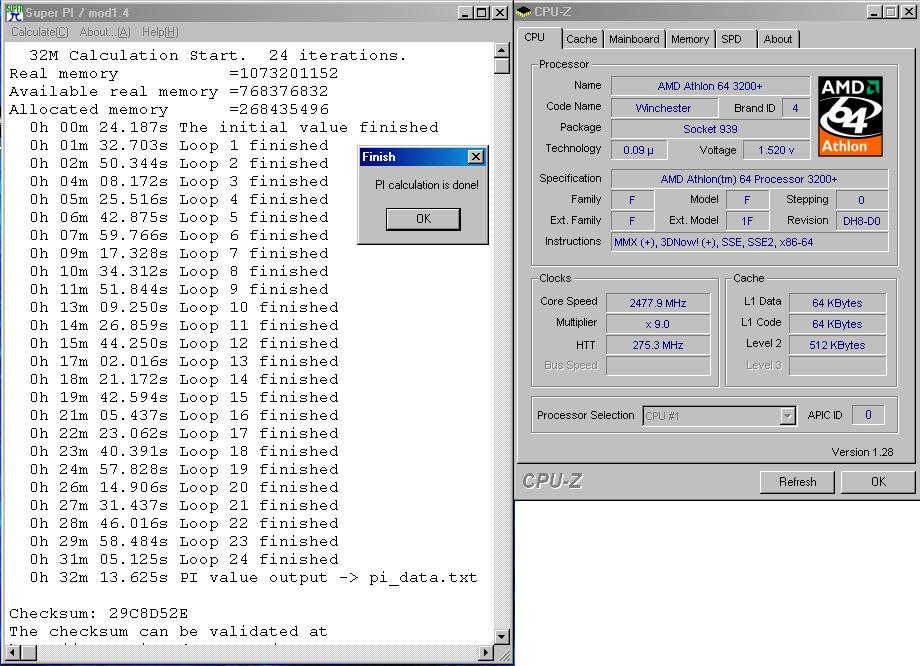Expand the Processor Selection dropdown arrow
The height and width of the screenshot is (666, 920).
pyautogui.click(x=788, y=416)
